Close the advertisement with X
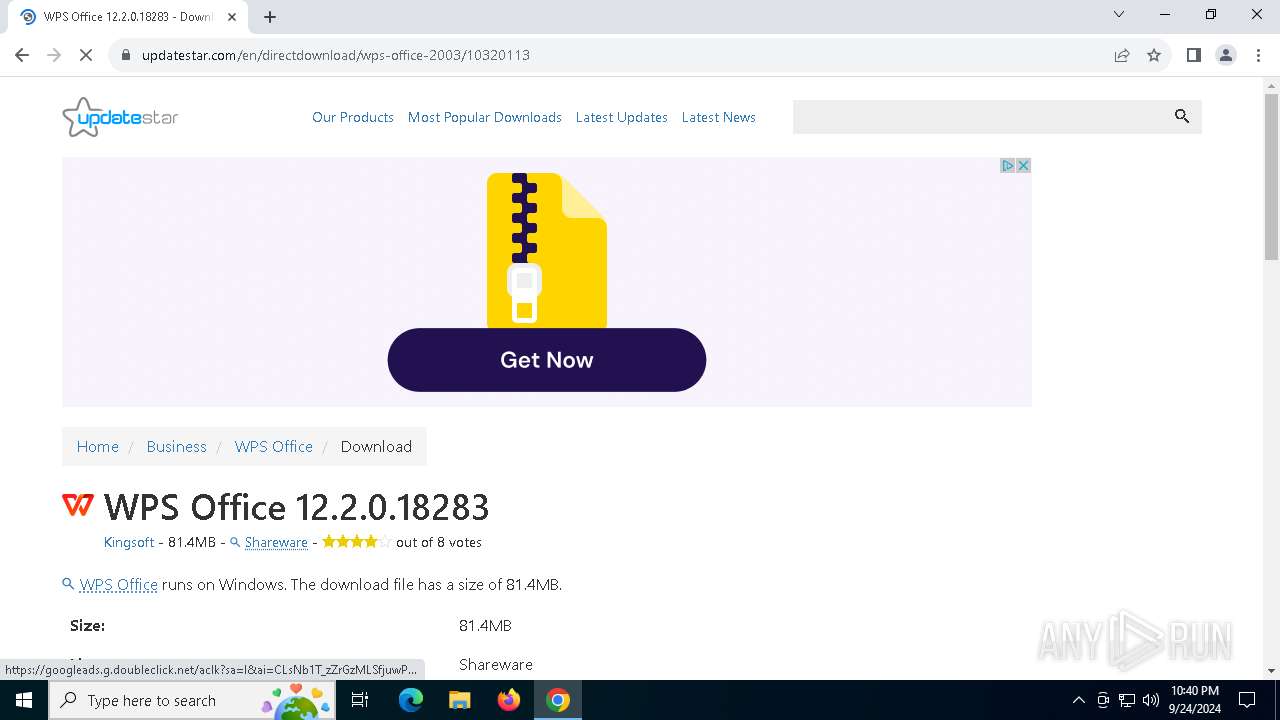Image resolution: width=1280 pixels, height=720 pixels. [x=1023, y=166]
